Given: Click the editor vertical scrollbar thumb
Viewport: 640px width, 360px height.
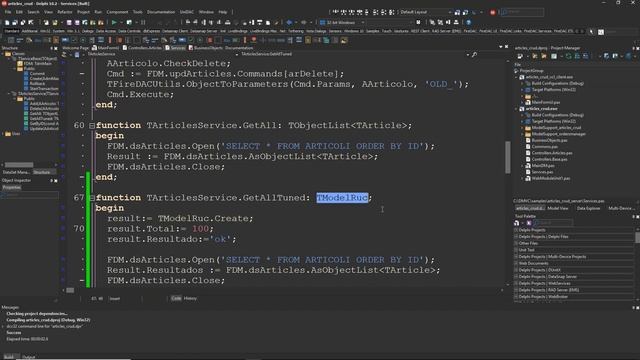Looking at the screenshot, I should click(x=508, y=157).
